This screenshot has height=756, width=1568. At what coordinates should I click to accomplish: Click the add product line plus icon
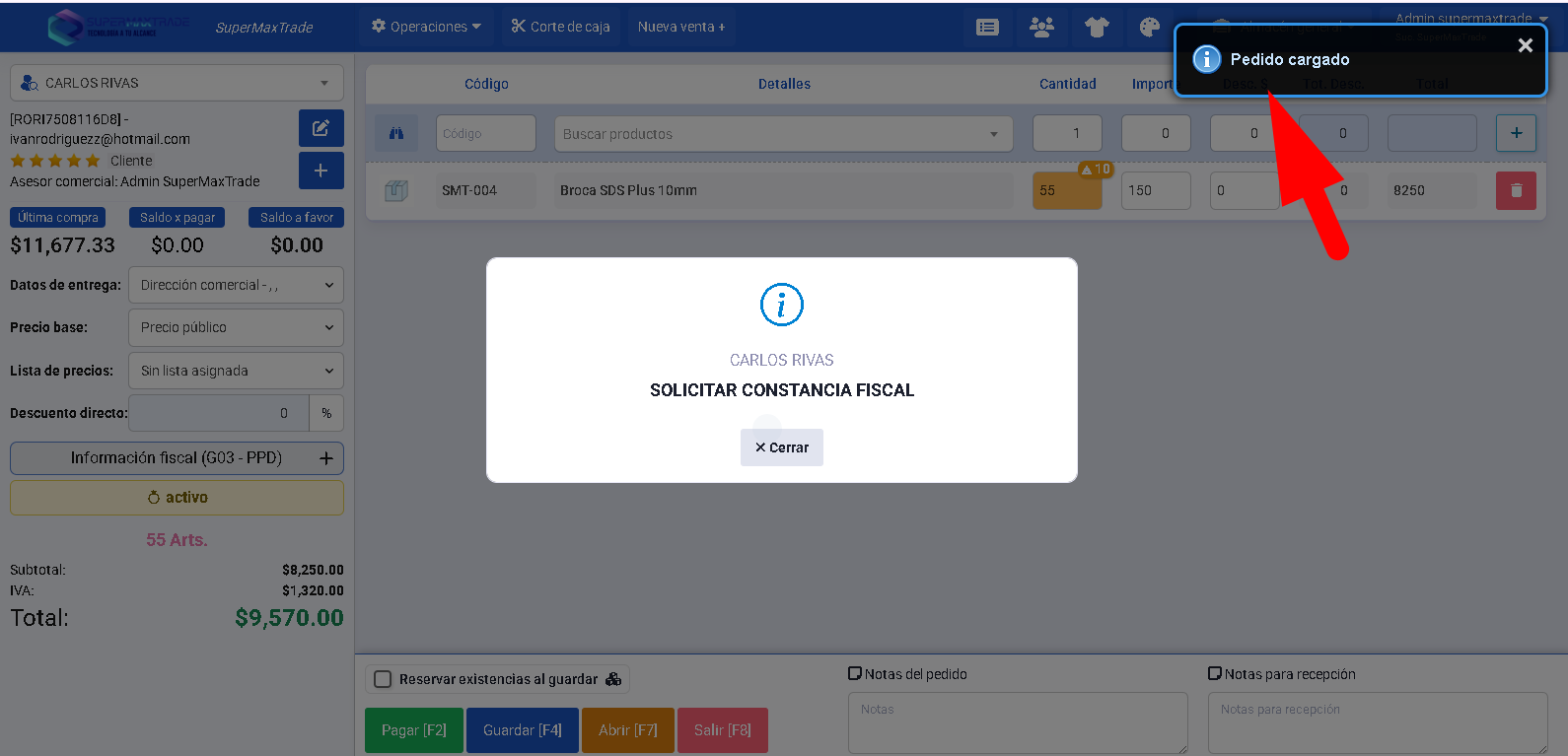point(1516,133)
